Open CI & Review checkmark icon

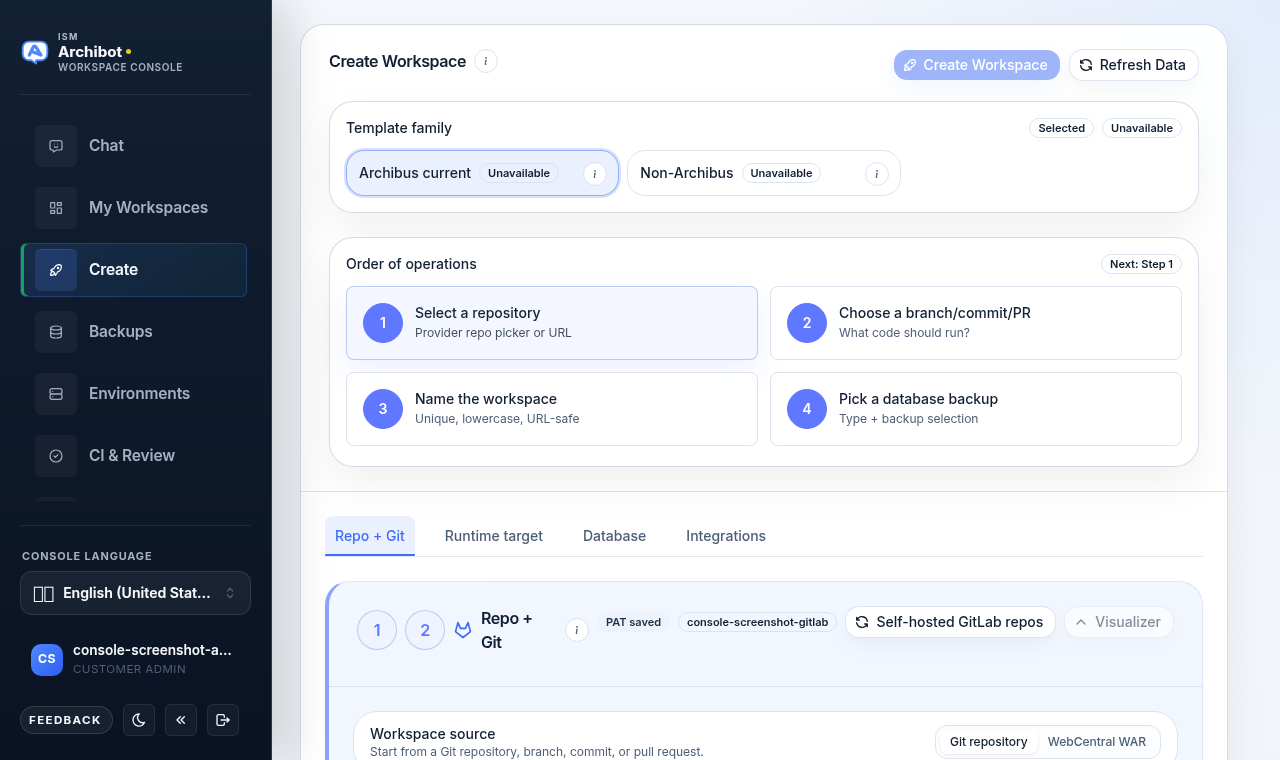click(x=56, y=456)
